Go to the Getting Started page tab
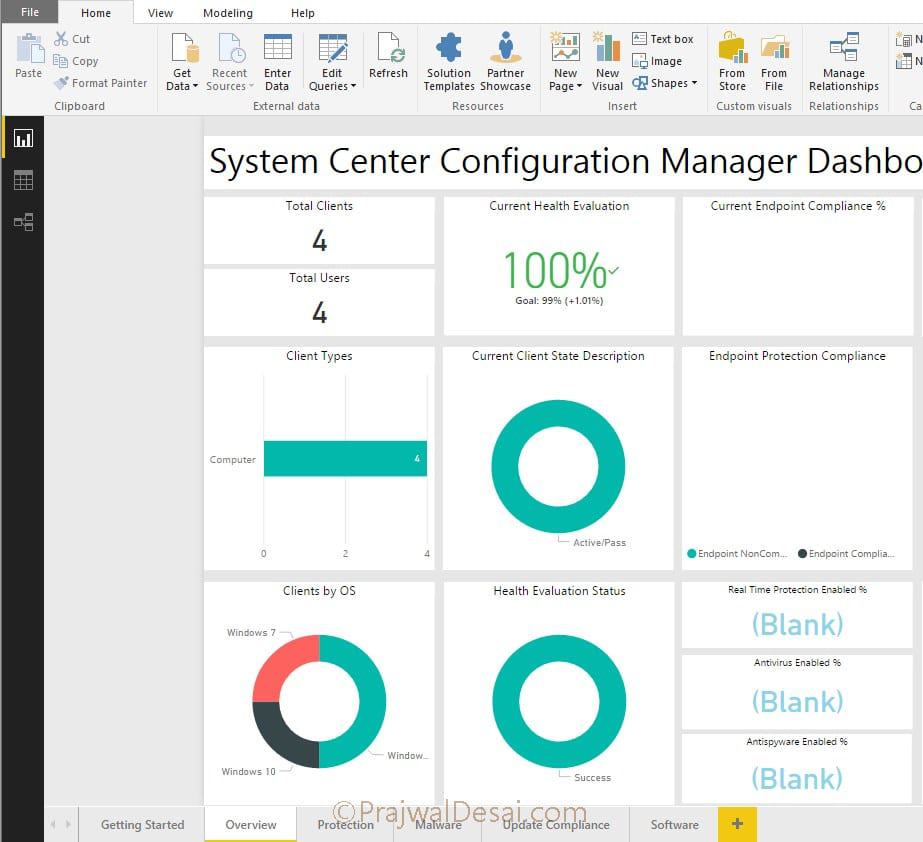Viewport: 923px width, 842px height. pos(142,825)
